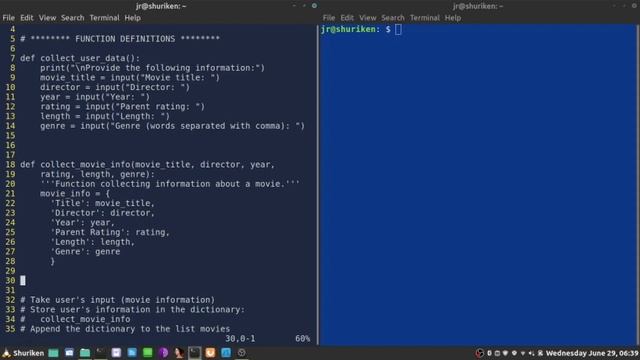Click the downward triangle tray icon
Viewport: 640px width, 360px height.
pos(523,353)
